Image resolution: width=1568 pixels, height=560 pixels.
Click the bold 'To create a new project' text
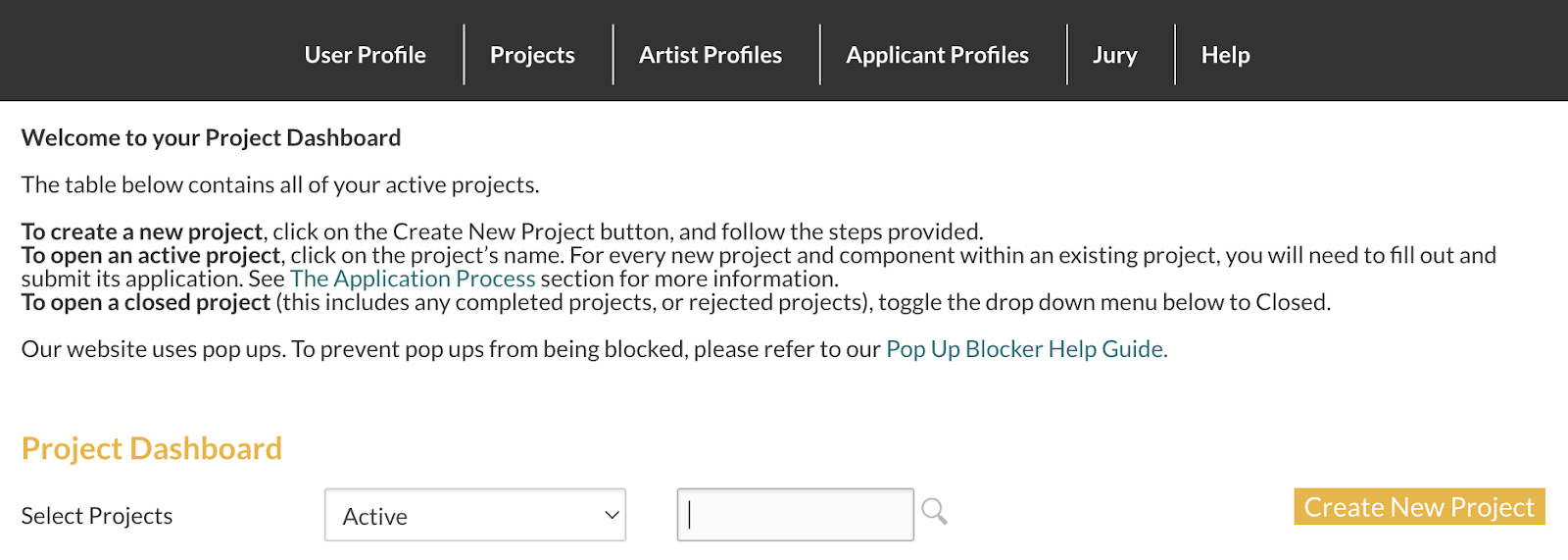142,231
